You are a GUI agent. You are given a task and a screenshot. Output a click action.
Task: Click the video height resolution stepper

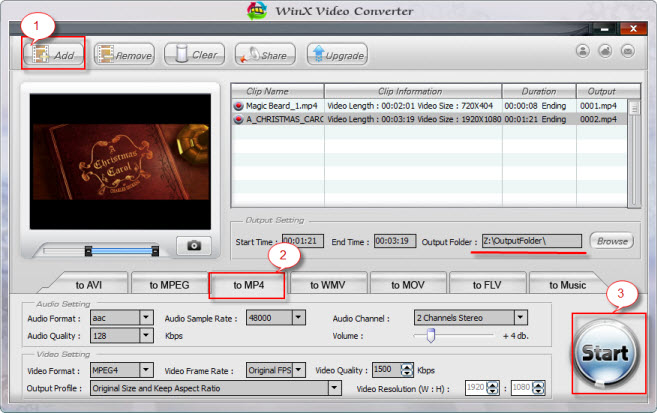click(538, 388)
